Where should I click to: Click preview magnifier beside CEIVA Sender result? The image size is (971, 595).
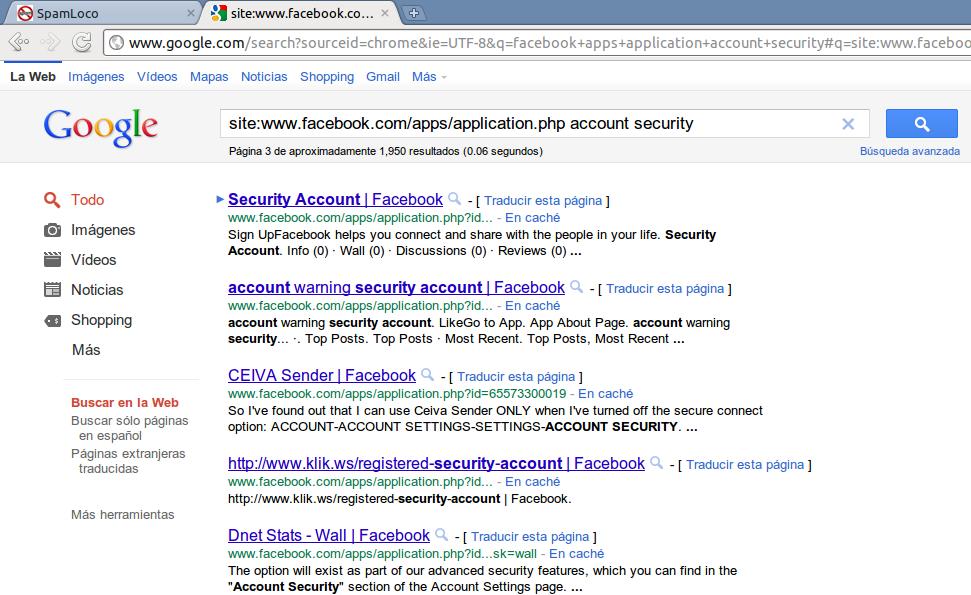click(x=427, y=375)
